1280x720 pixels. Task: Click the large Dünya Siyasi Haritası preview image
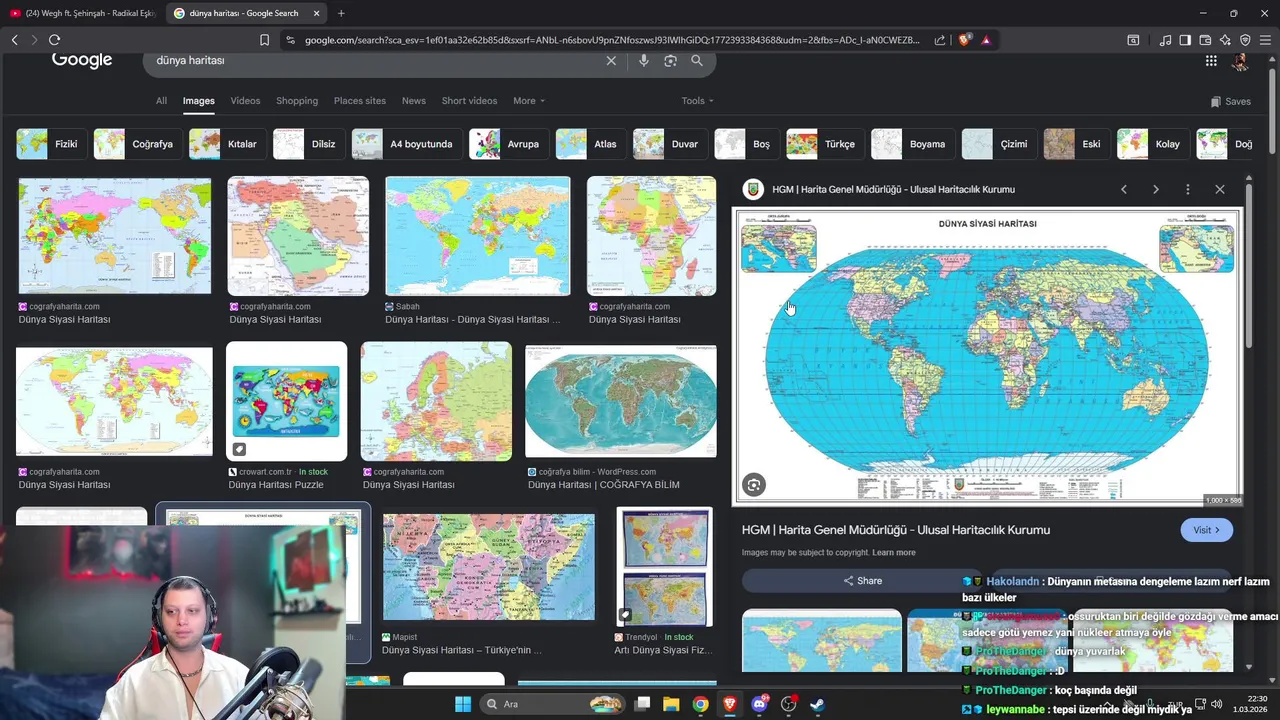point(988,355)
